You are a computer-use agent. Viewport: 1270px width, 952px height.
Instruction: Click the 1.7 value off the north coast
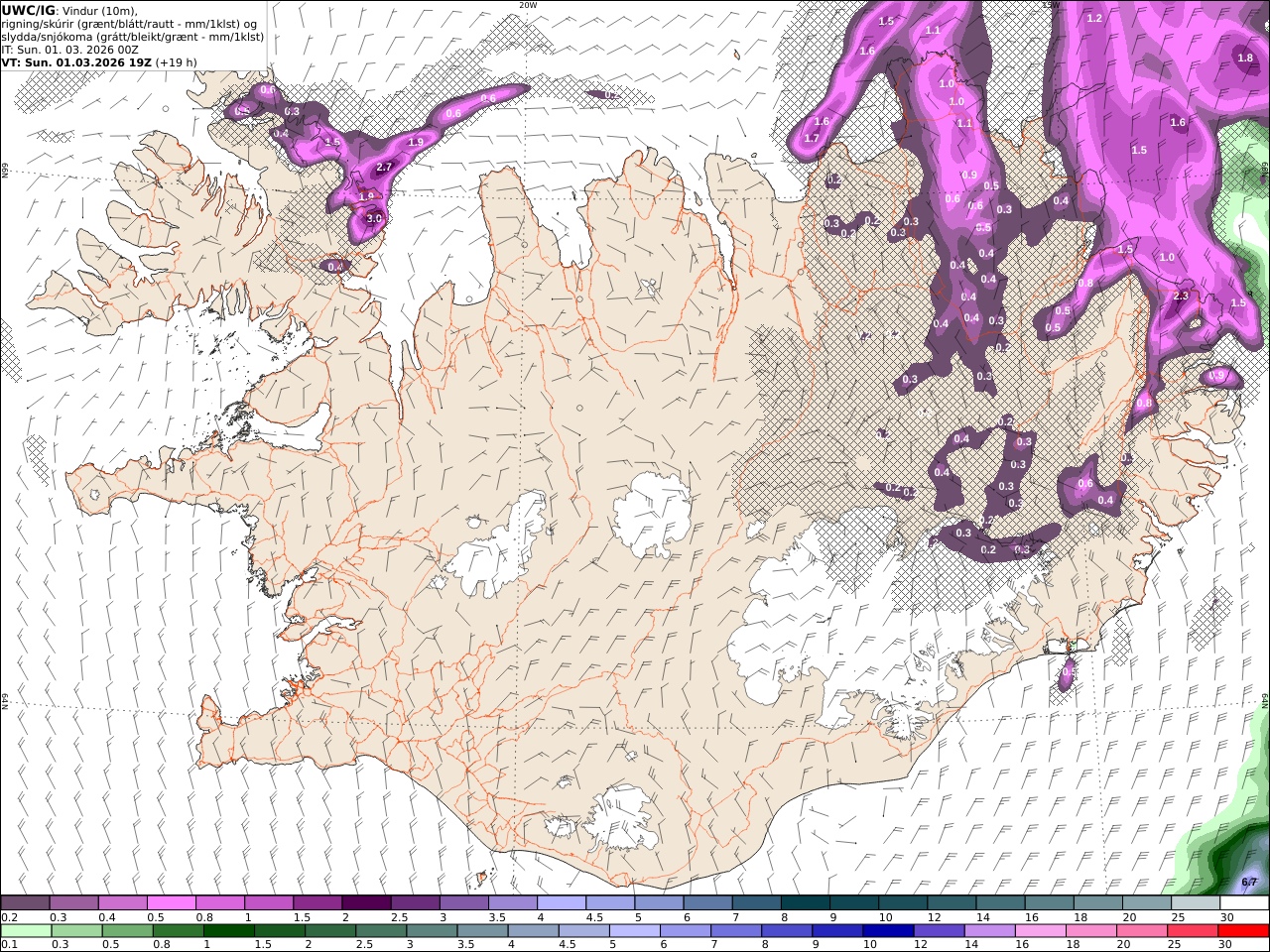812,138
